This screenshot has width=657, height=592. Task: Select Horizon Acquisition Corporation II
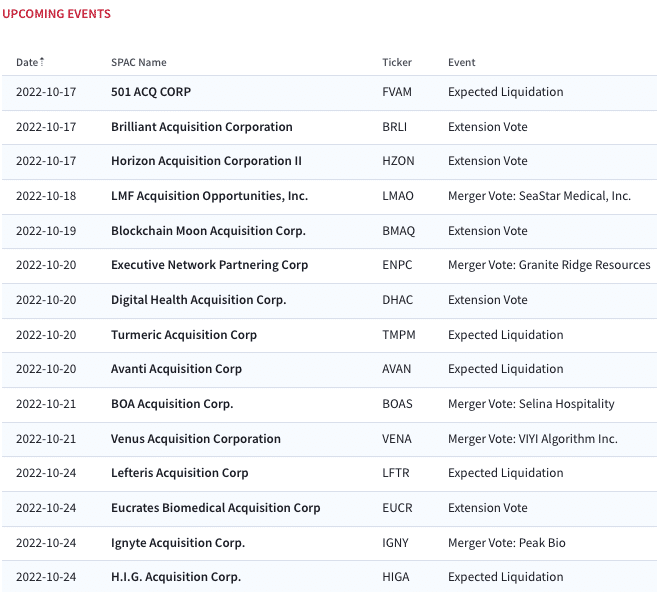click(206, 161)
